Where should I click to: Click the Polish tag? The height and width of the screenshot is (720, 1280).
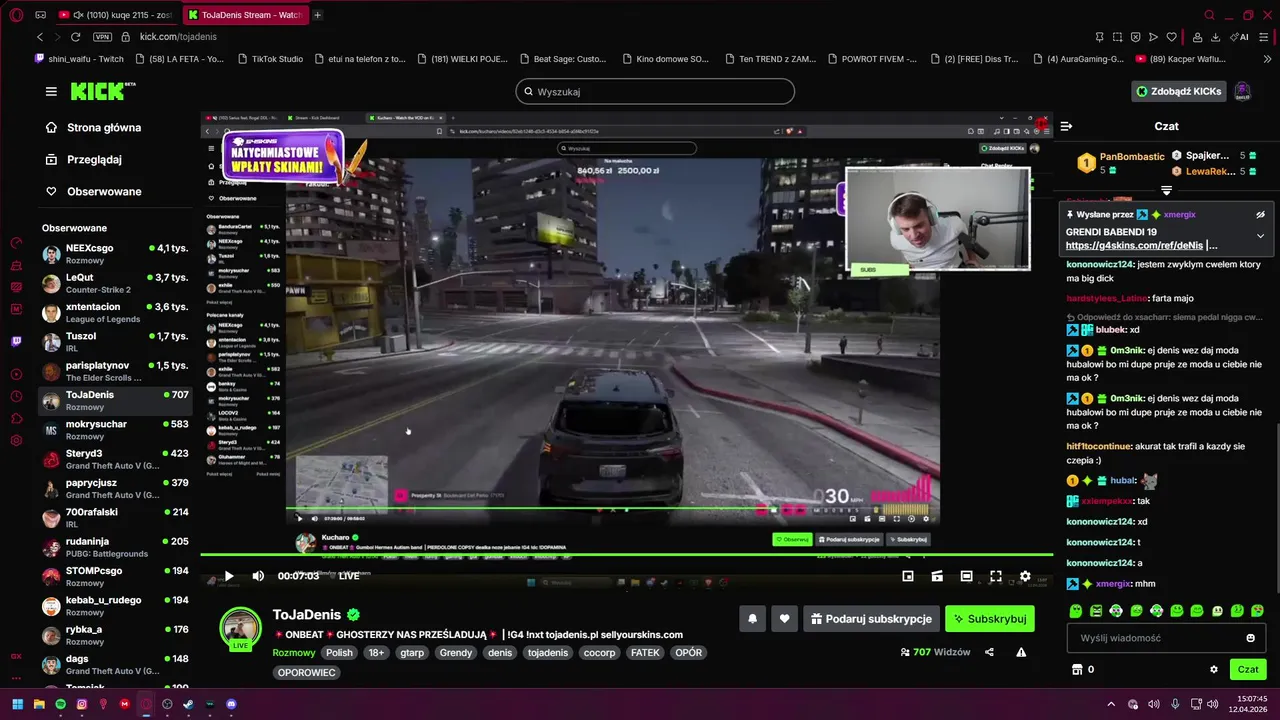coord(339,653)
